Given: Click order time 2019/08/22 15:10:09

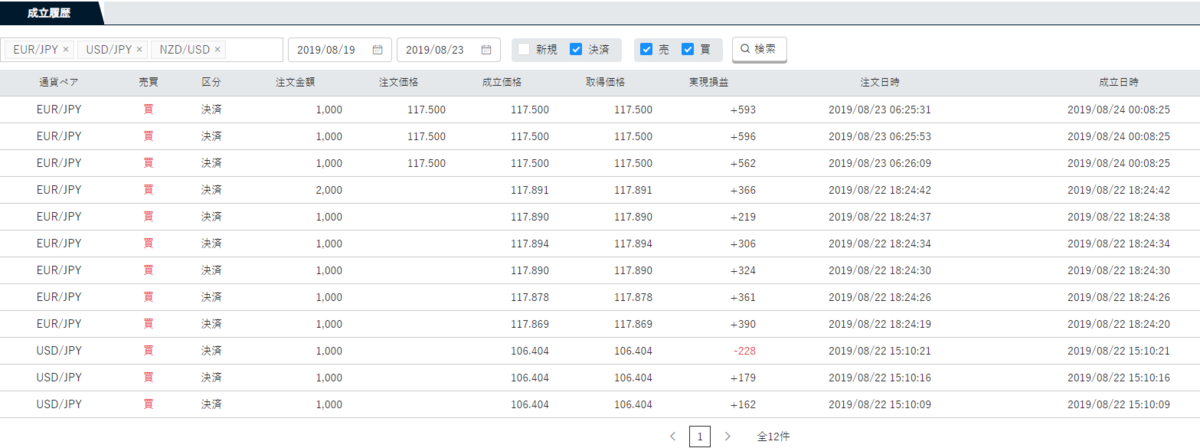Looking at the screenshot, I should click(880, 404).
